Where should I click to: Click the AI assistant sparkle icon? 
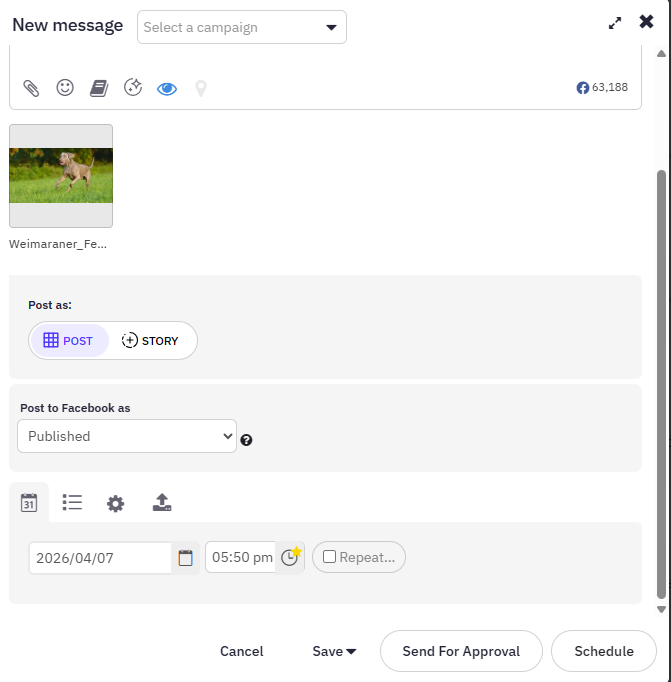[133, 87]
